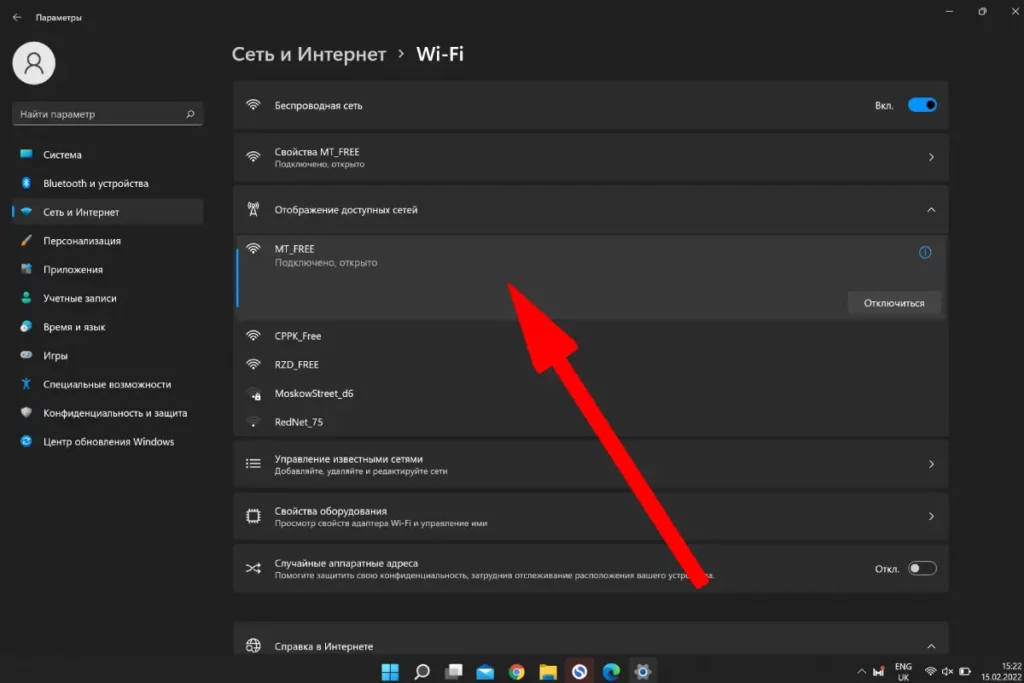Open File Explorer from taskbar
Image resolution: width=1024 pixels, height=683 pixels.
tap(548, 671)
